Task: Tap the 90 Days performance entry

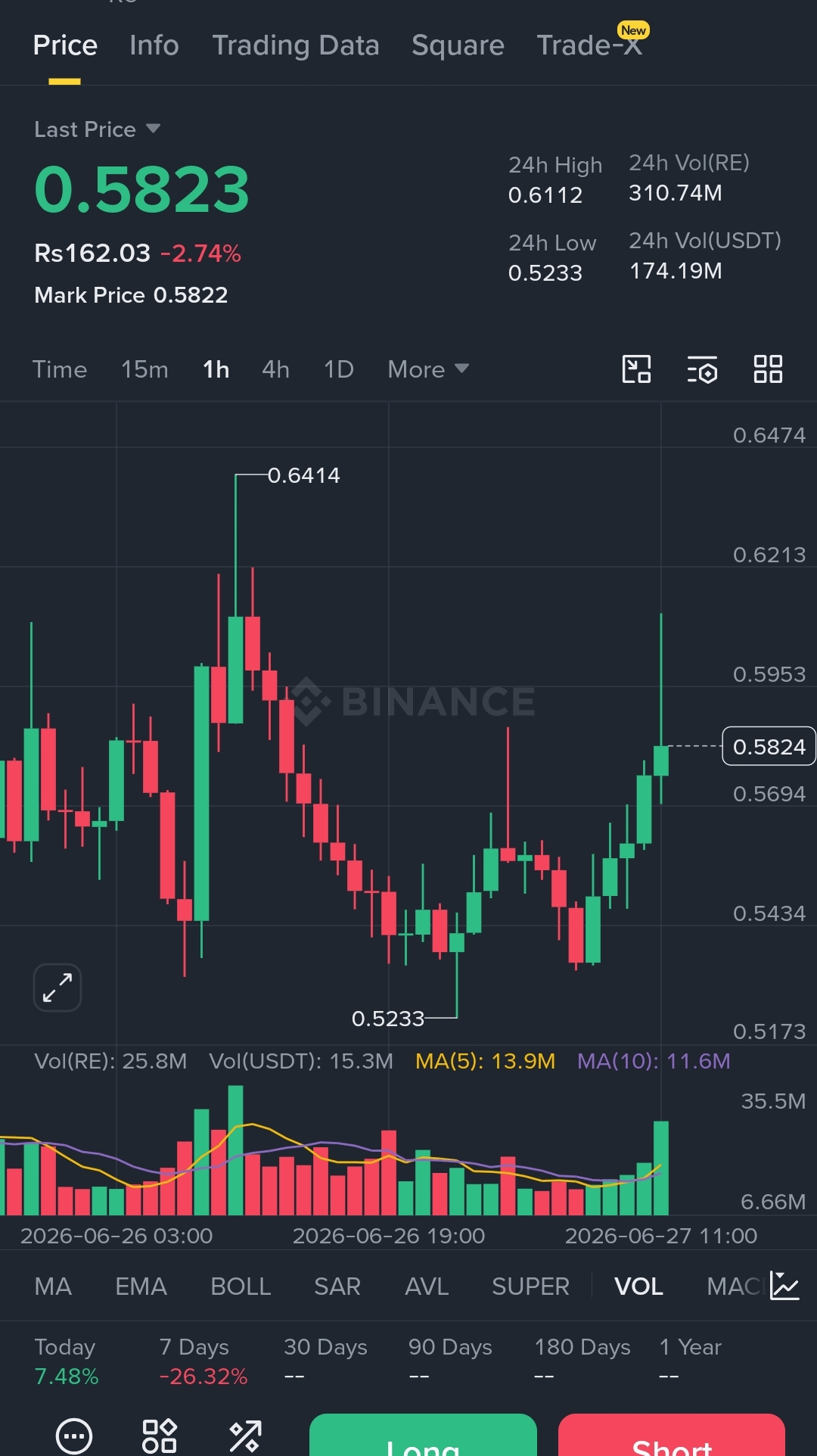Action: click(450, 1361)
